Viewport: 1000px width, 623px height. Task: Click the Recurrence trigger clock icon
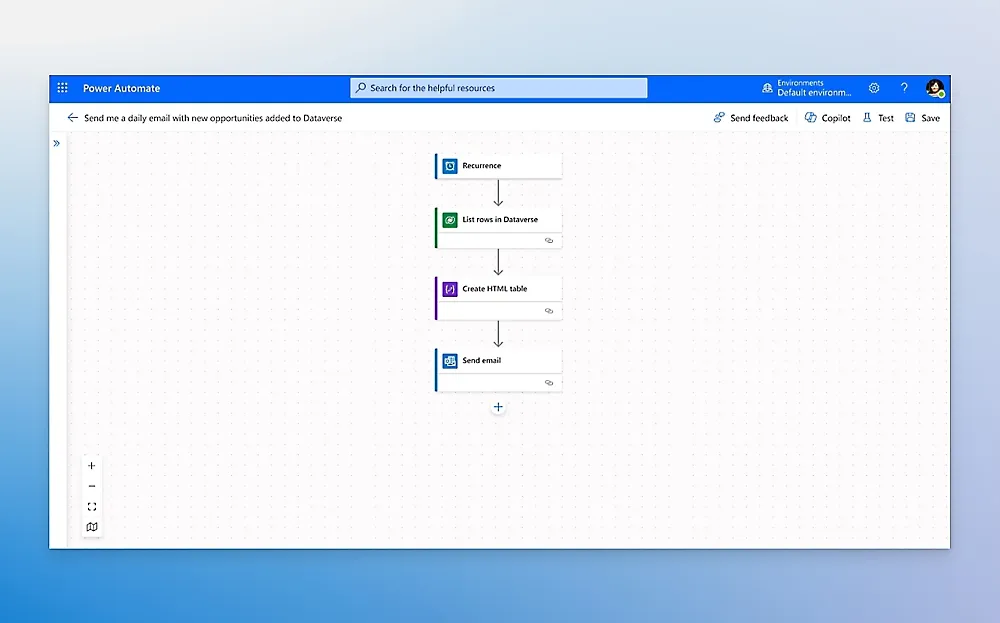(450, 166)
